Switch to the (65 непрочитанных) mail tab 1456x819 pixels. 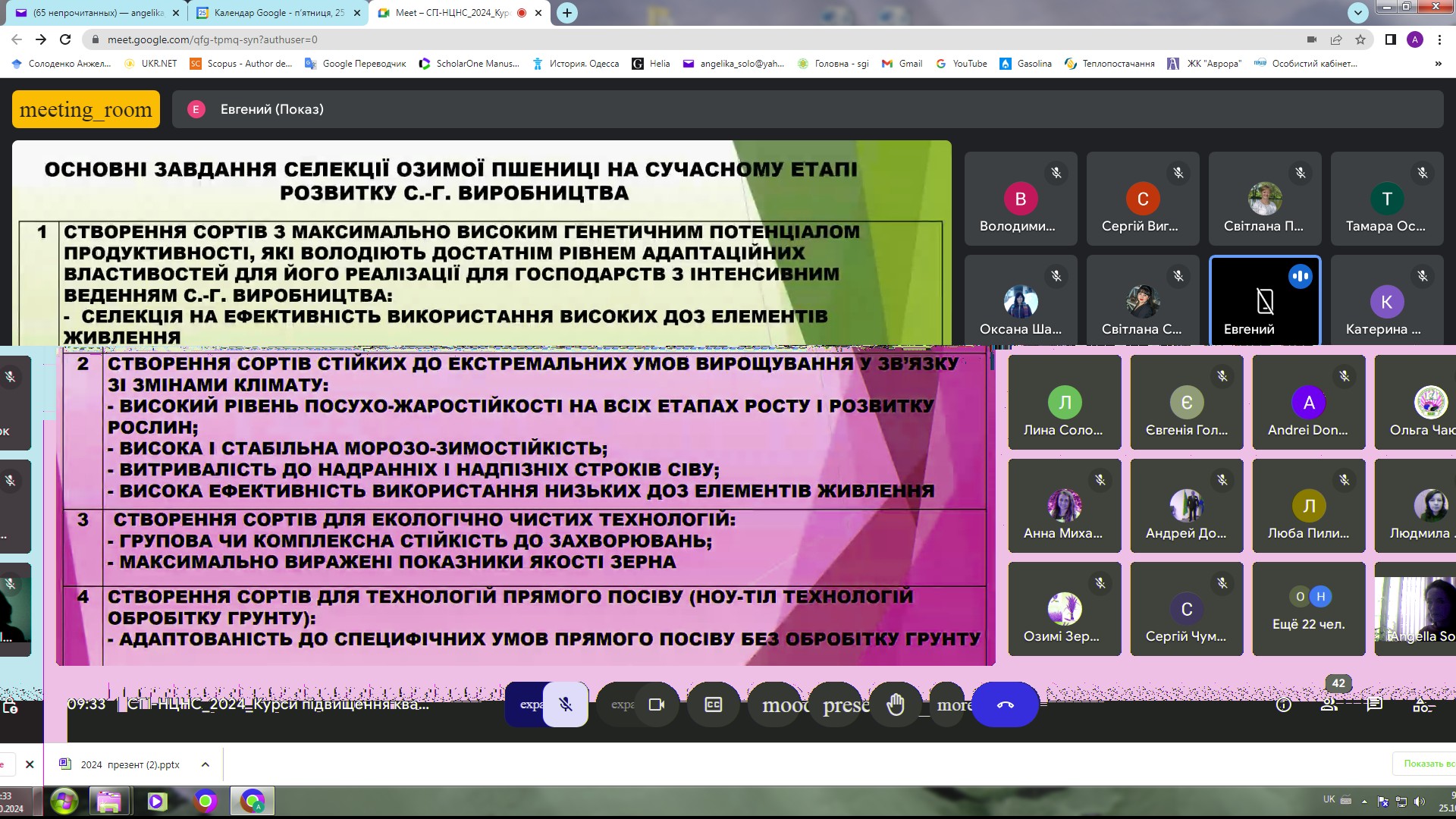[x=99, y=13]
